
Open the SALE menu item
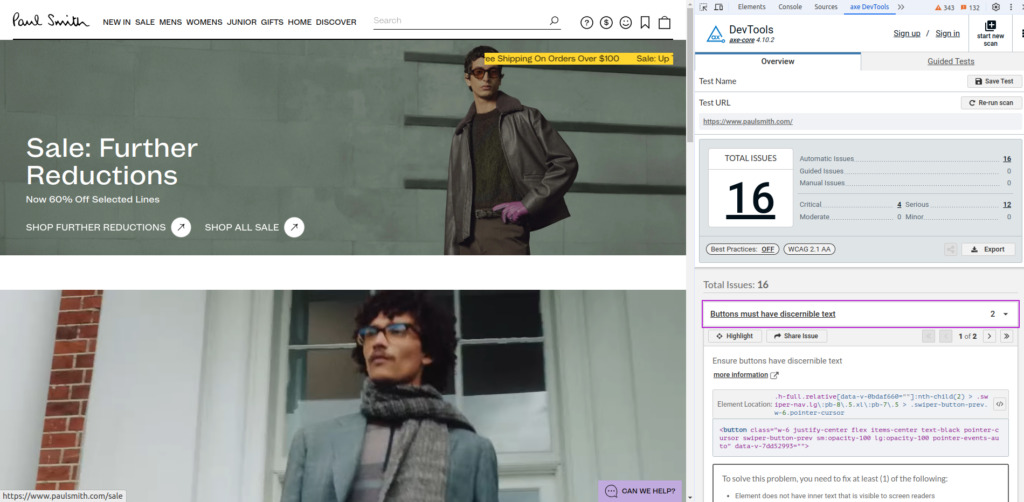click(145, 22)
